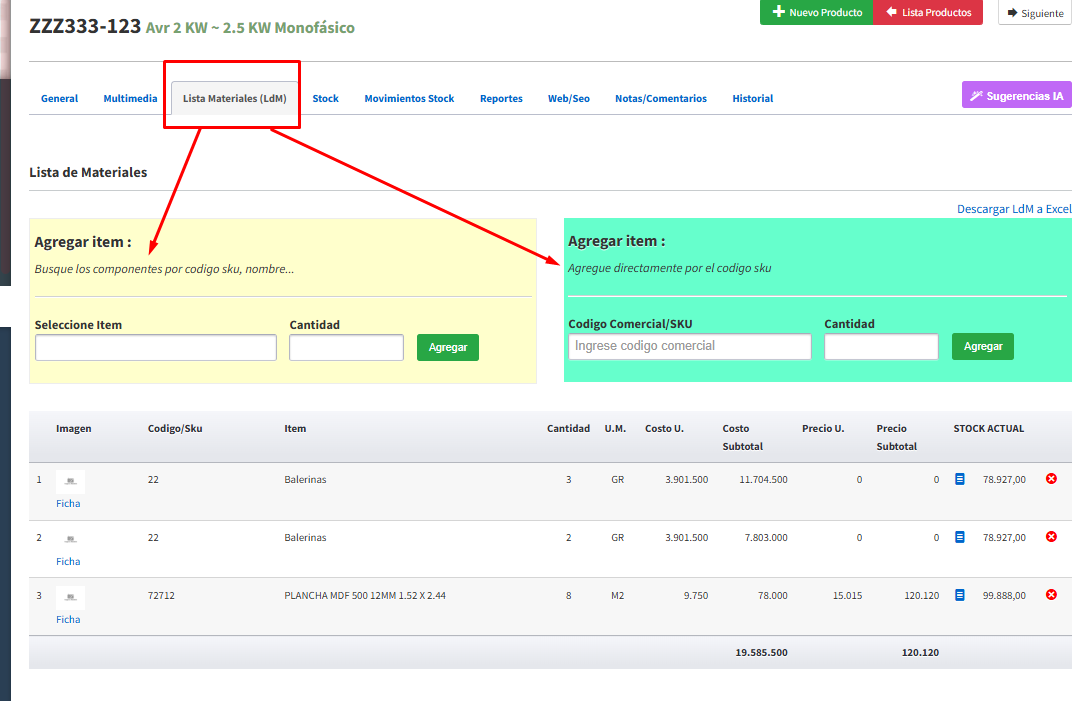Click the Sugerencias IA magic wand button

coord(1016,96)
